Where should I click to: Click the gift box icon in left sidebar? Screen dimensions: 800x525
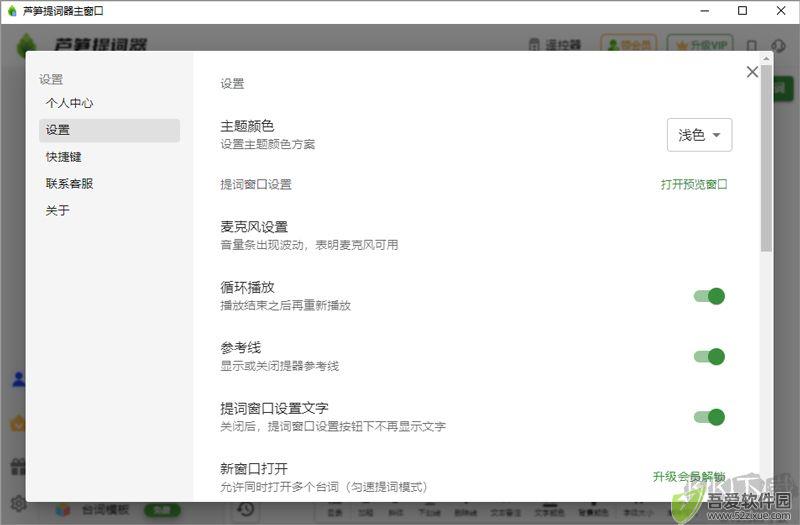tap(18, 467)
